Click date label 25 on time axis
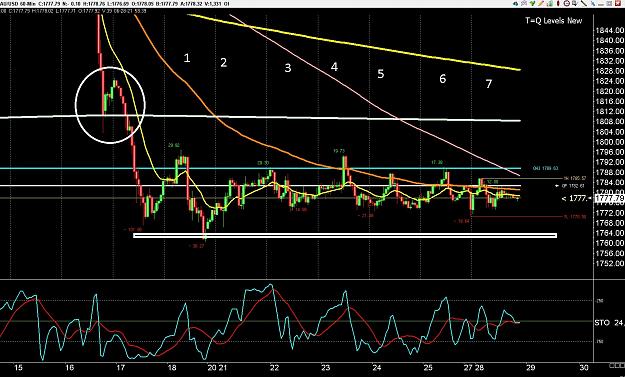 click(x=428, y=367)
